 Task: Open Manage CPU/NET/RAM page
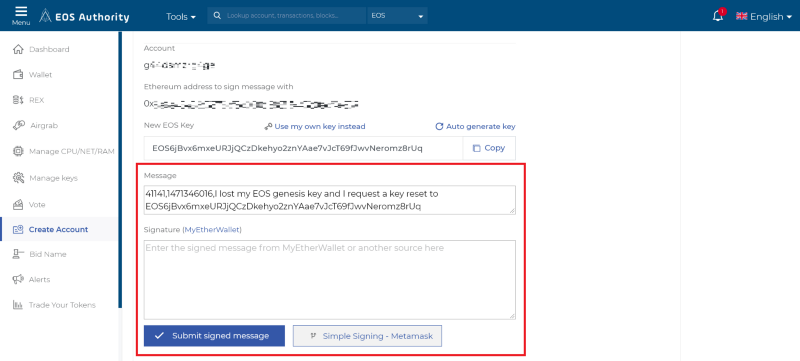(x=71, y=151)
